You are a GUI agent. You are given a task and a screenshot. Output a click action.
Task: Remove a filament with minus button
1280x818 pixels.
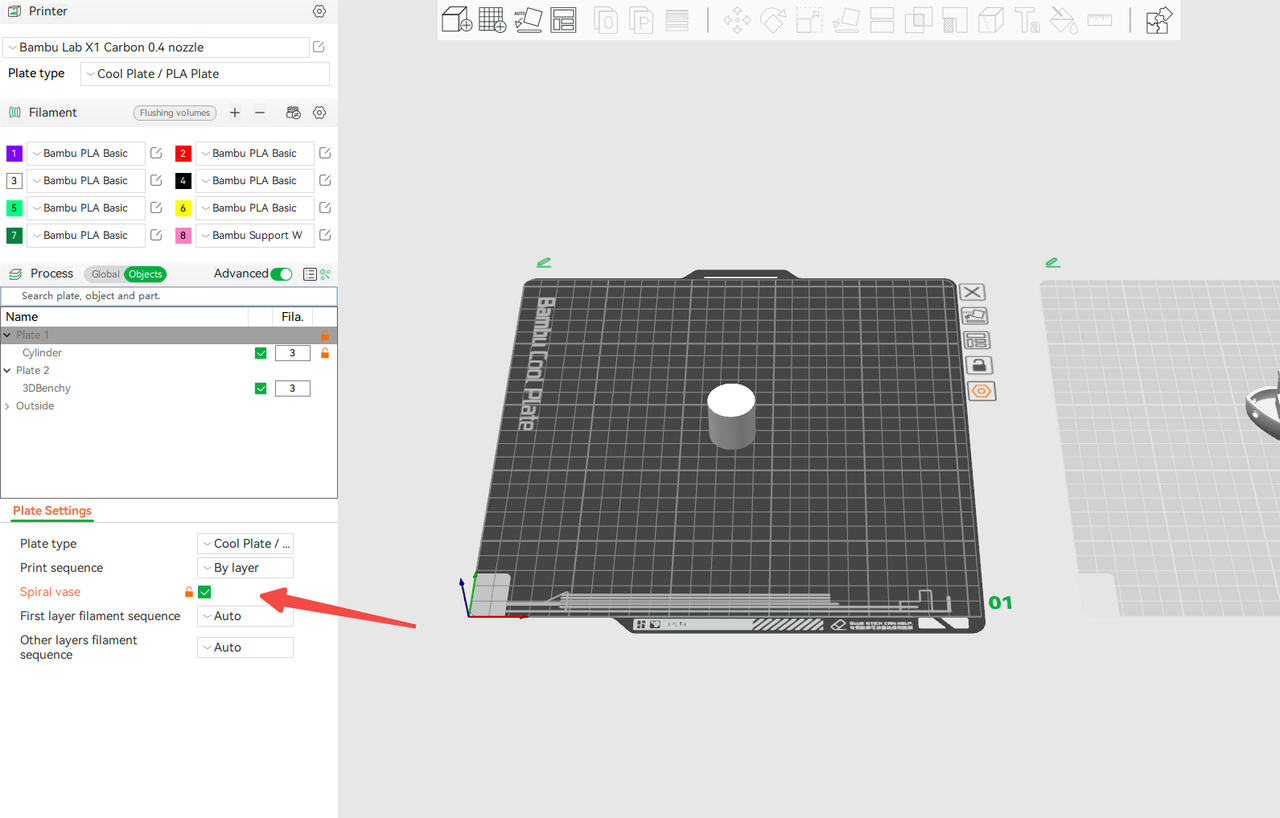[x=260, y=113]
